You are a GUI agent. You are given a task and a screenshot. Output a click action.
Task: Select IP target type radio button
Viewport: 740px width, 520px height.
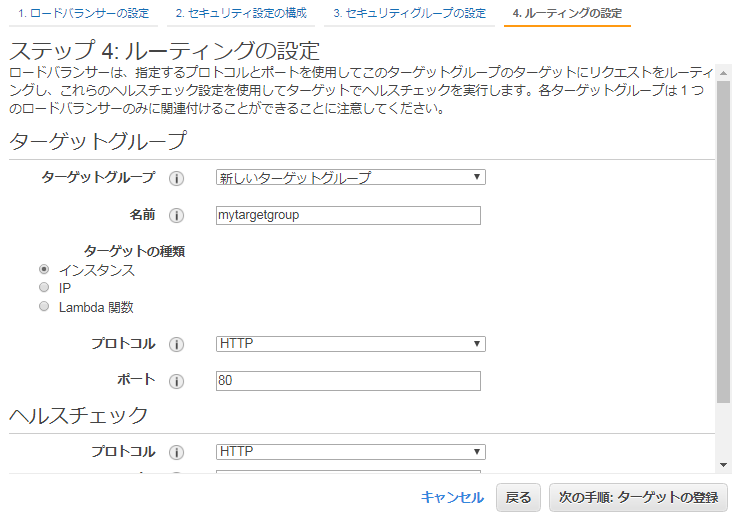(44, 288)
